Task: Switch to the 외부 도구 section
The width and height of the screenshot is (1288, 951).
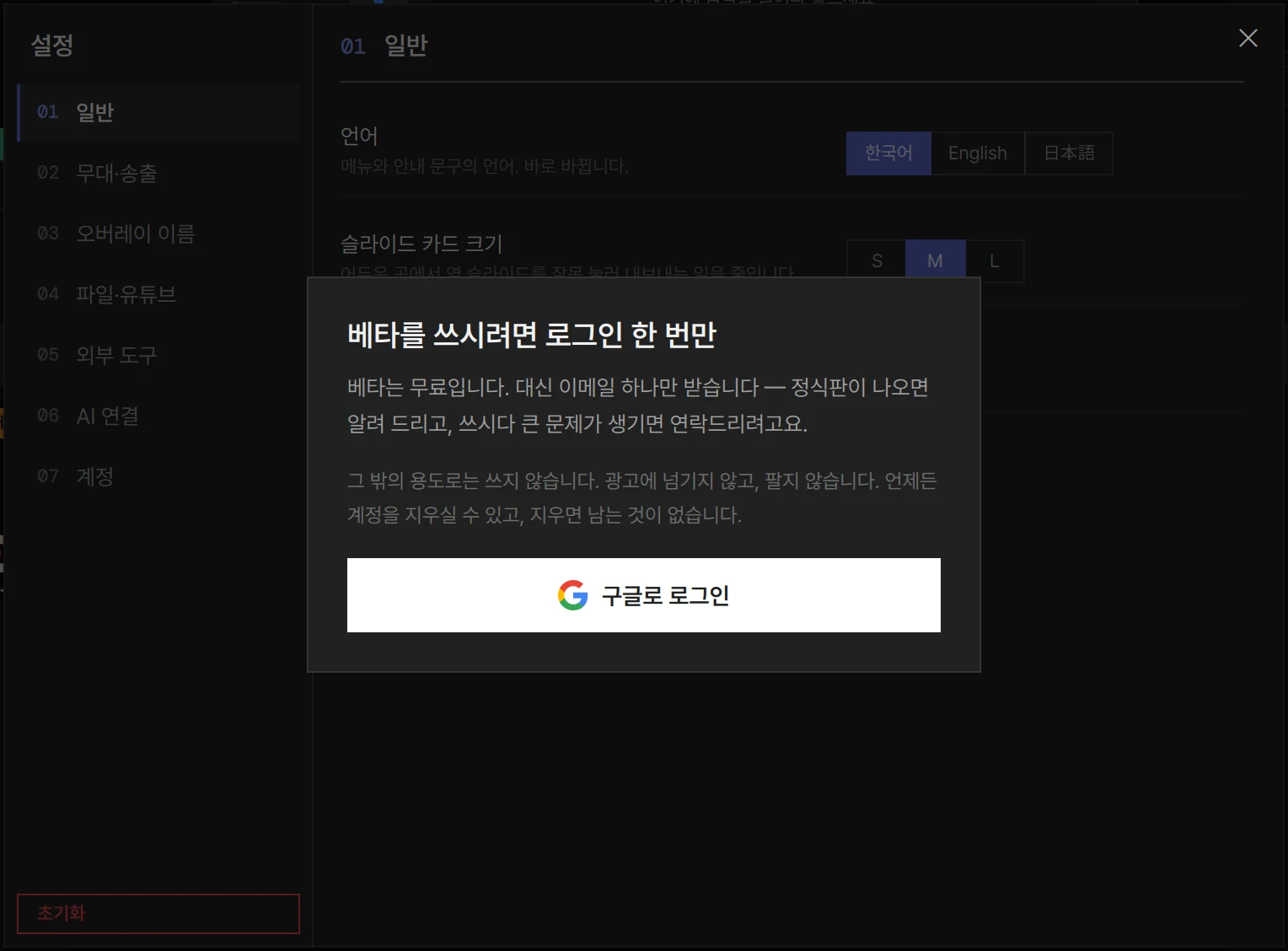Action: [158, 355]
